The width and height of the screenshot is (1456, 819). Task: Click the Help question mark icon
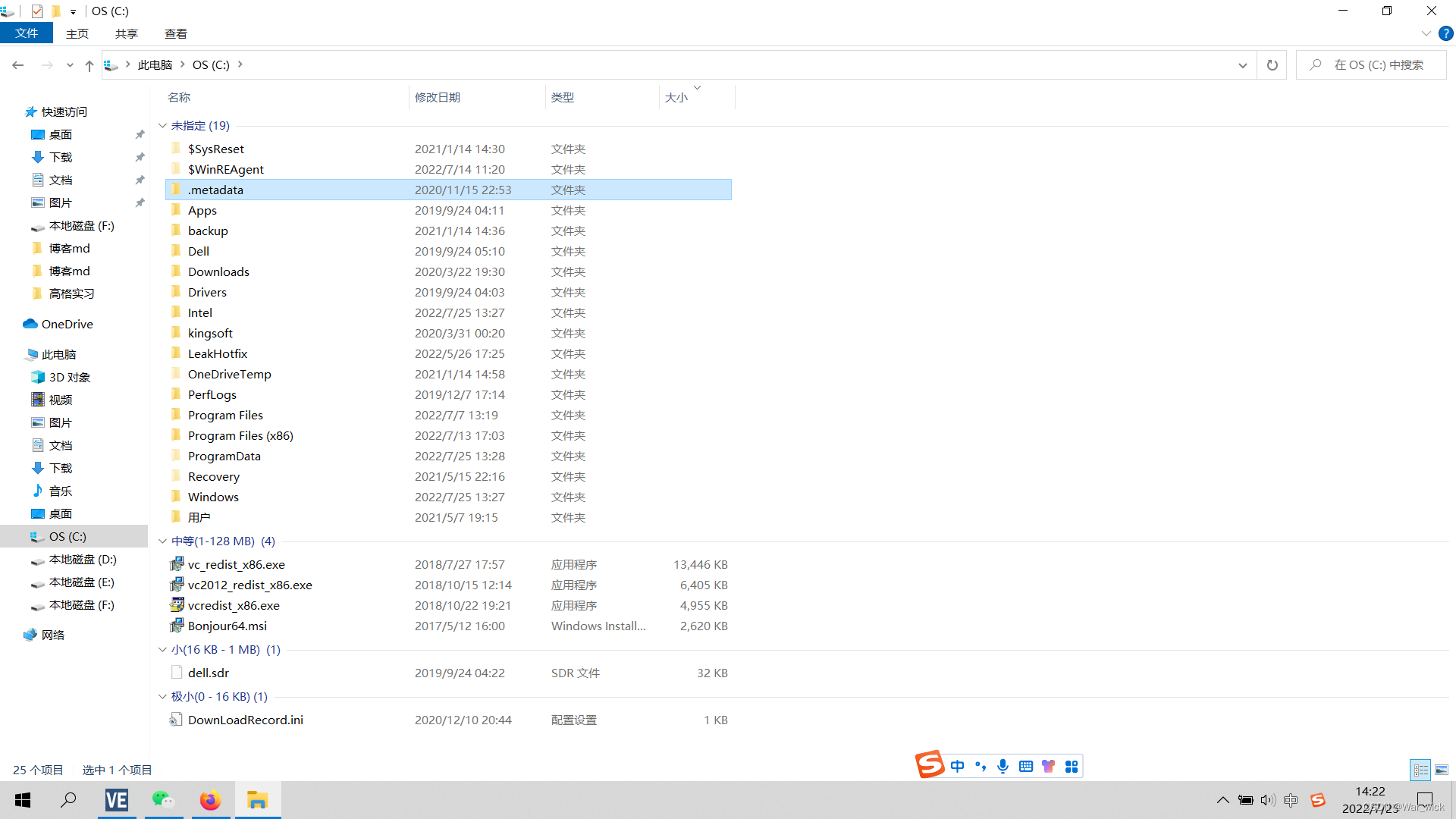pos(1445,33)
